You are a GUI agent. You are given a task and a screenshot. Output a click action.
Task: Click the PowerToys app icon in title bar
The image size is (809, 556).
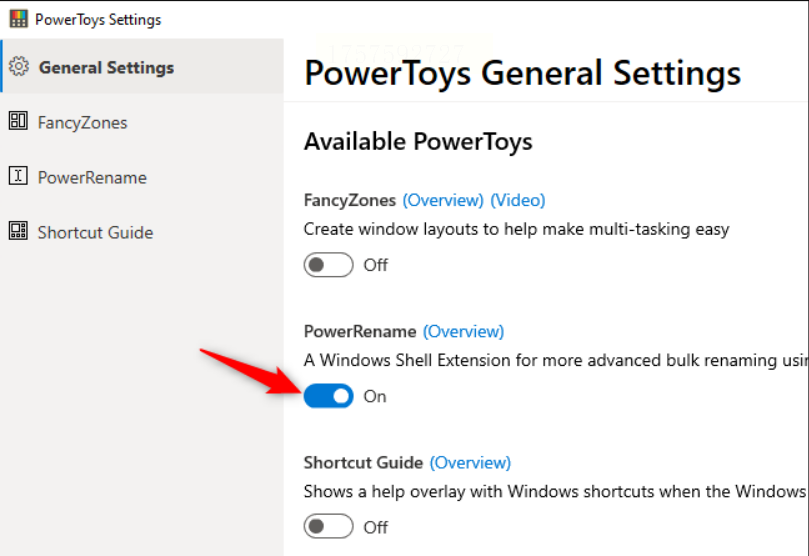(x=19, y=19)
